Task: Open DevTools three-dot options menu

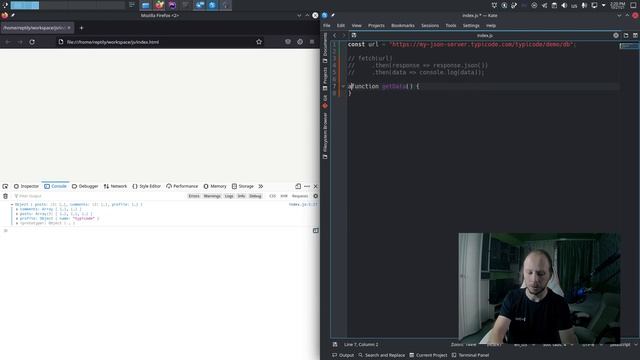Action: click(x=307, y=186)
